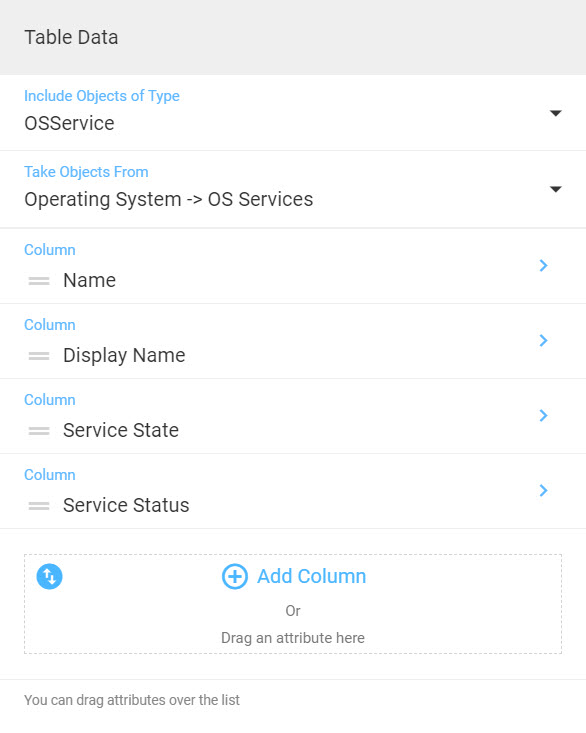
Task: Select the Name column row
Action: [x=293, y=266]
